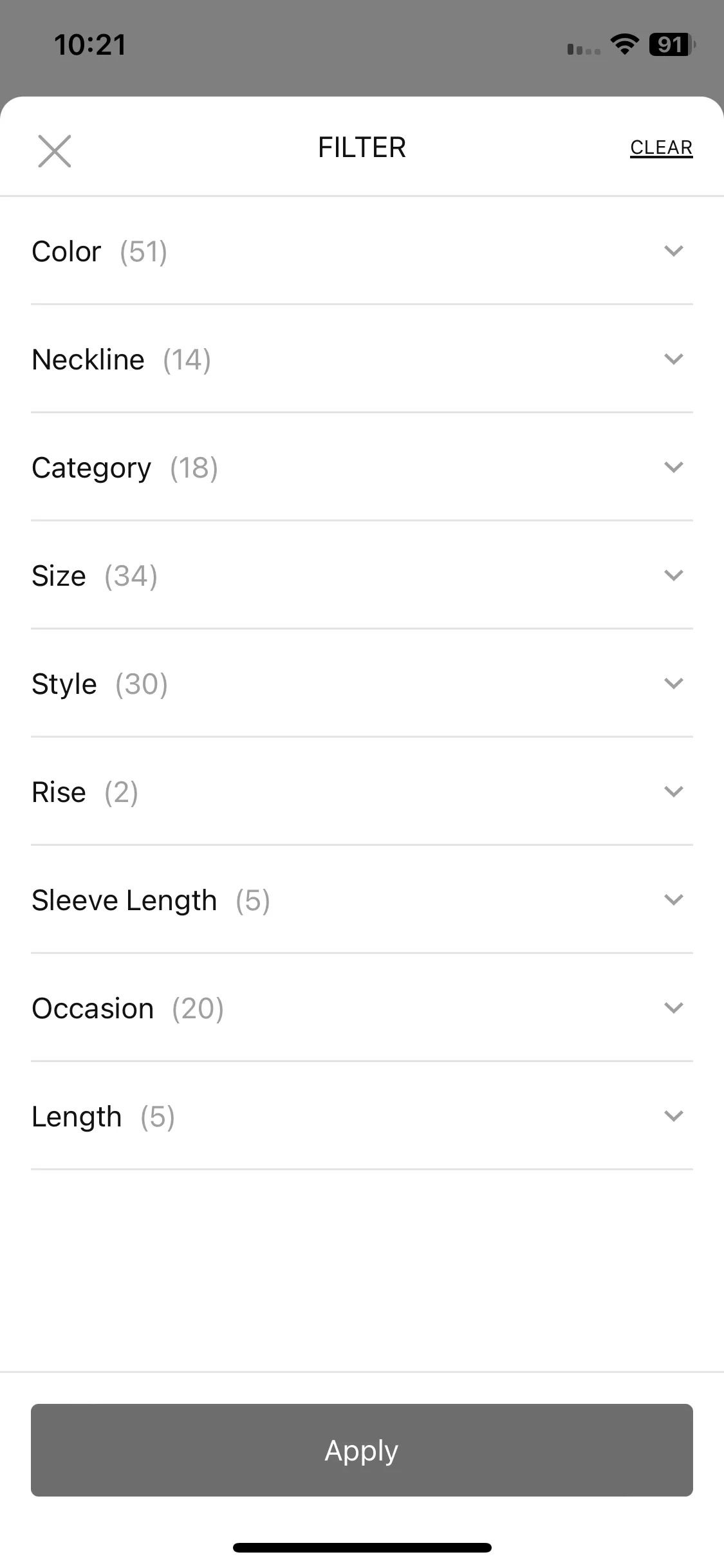This screenshot has height=1568, width=724.
Task: Tap the CLEAR link
Action: (x=661, y=148)
